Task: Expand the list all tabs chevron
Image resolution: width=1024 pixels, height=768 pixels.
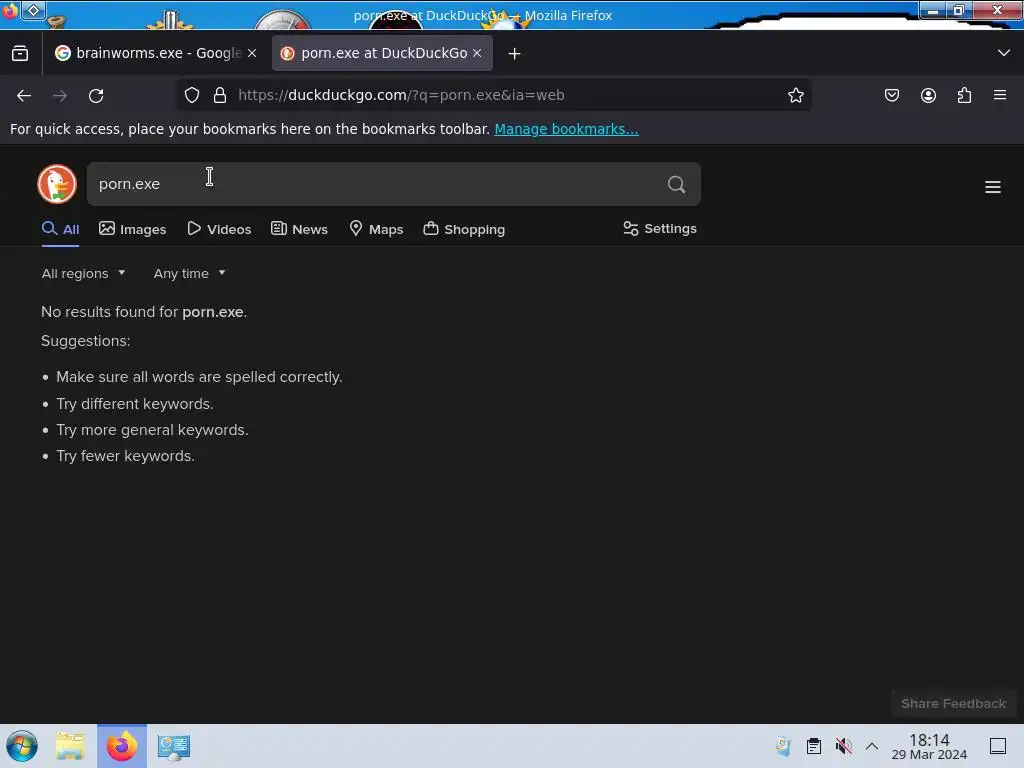Action: coord(1004,53)
